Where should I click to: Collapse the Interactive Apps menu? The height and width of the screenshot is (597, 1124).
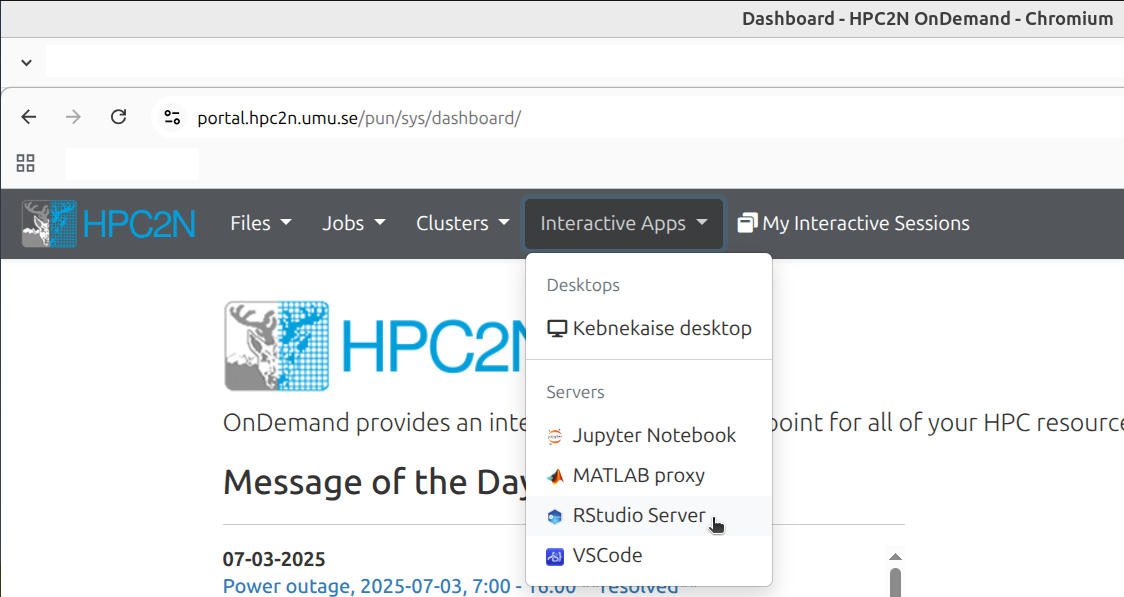(622, 223)
